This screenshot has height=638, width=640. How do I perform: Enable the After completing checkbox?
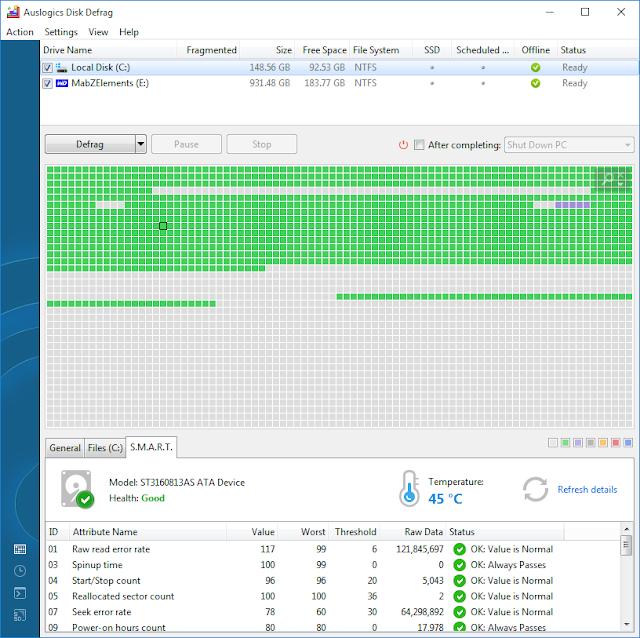tap(419, 145)
